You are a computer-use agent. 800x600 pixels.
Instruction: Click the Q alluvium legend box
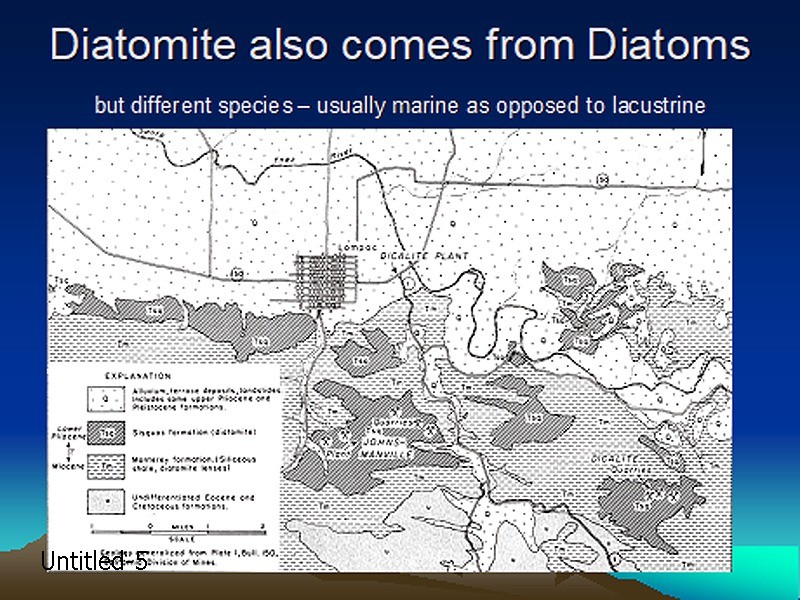coord(106,398)
